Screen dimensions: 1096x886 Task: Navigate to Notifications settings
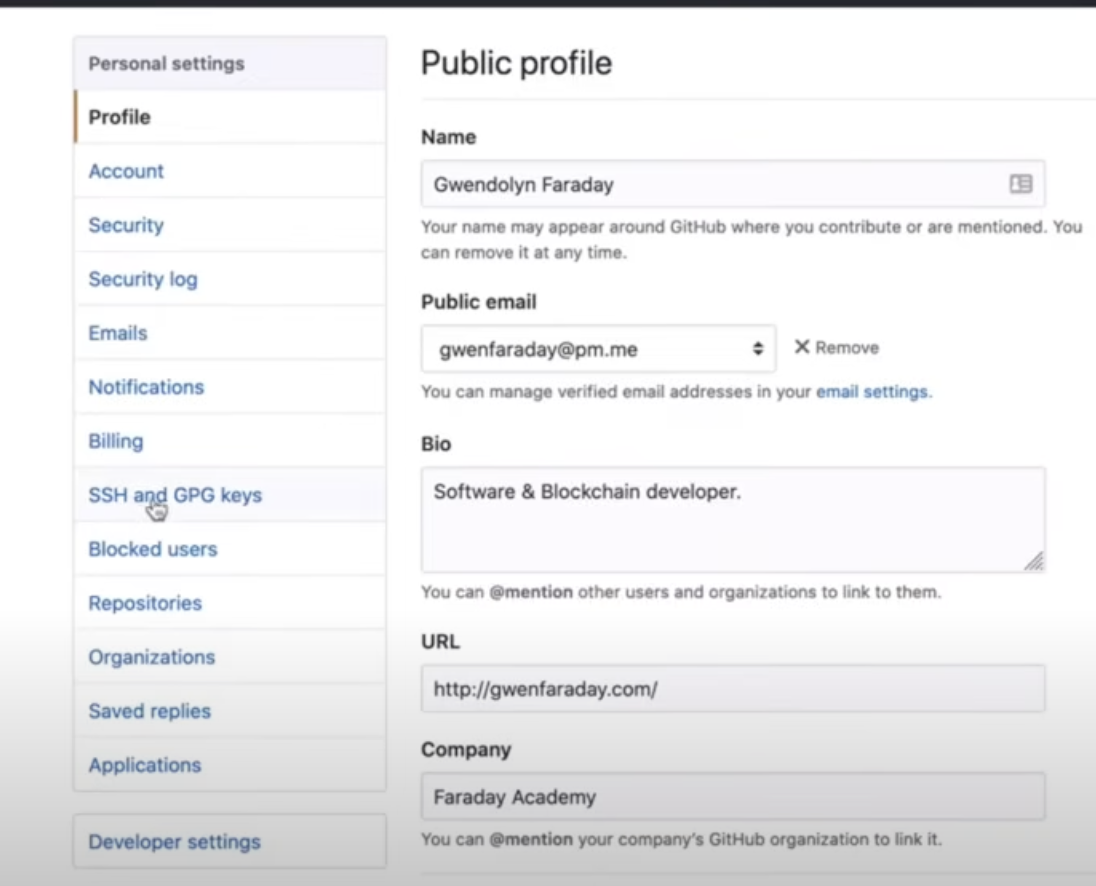click(146, 387)
